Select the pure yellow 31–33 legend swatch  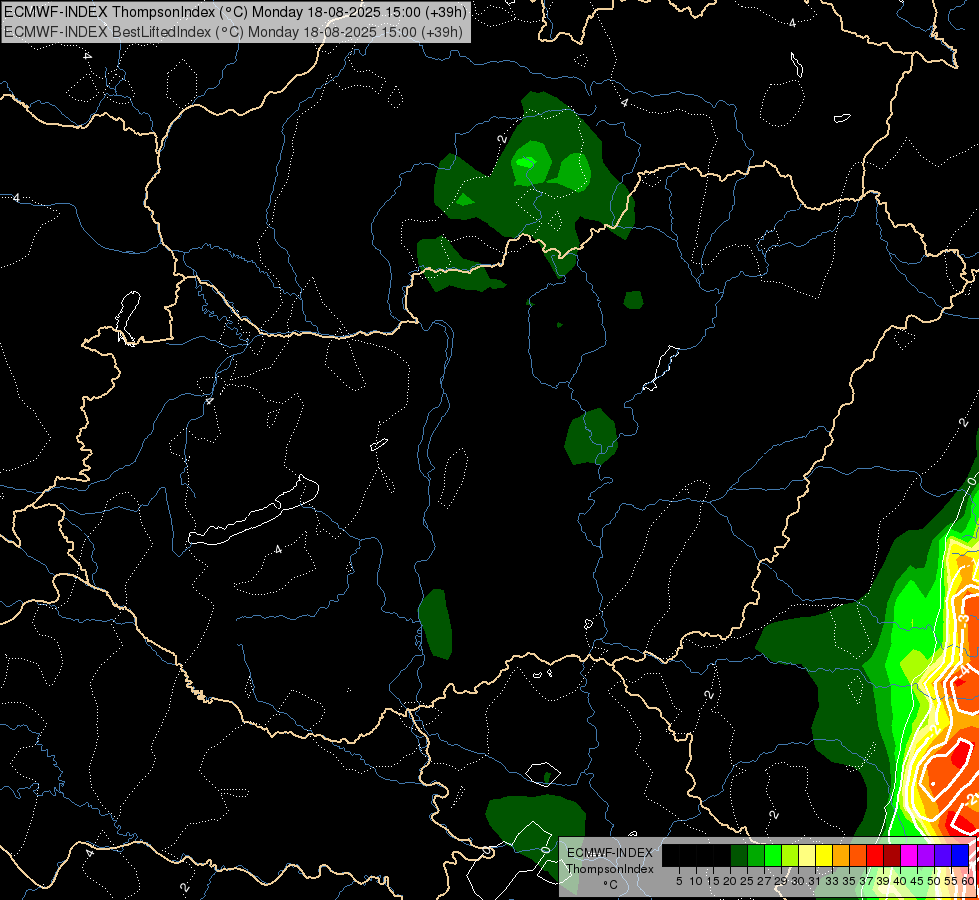tap(824, 855)
